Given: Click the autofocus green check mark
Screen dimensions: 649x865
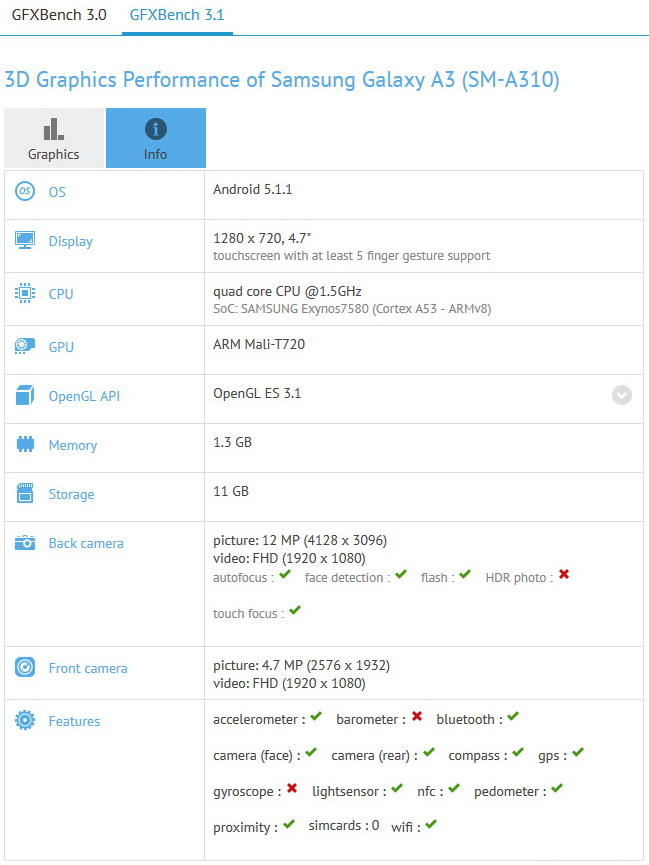Looking at the screenshot, I should click(285, 574).
